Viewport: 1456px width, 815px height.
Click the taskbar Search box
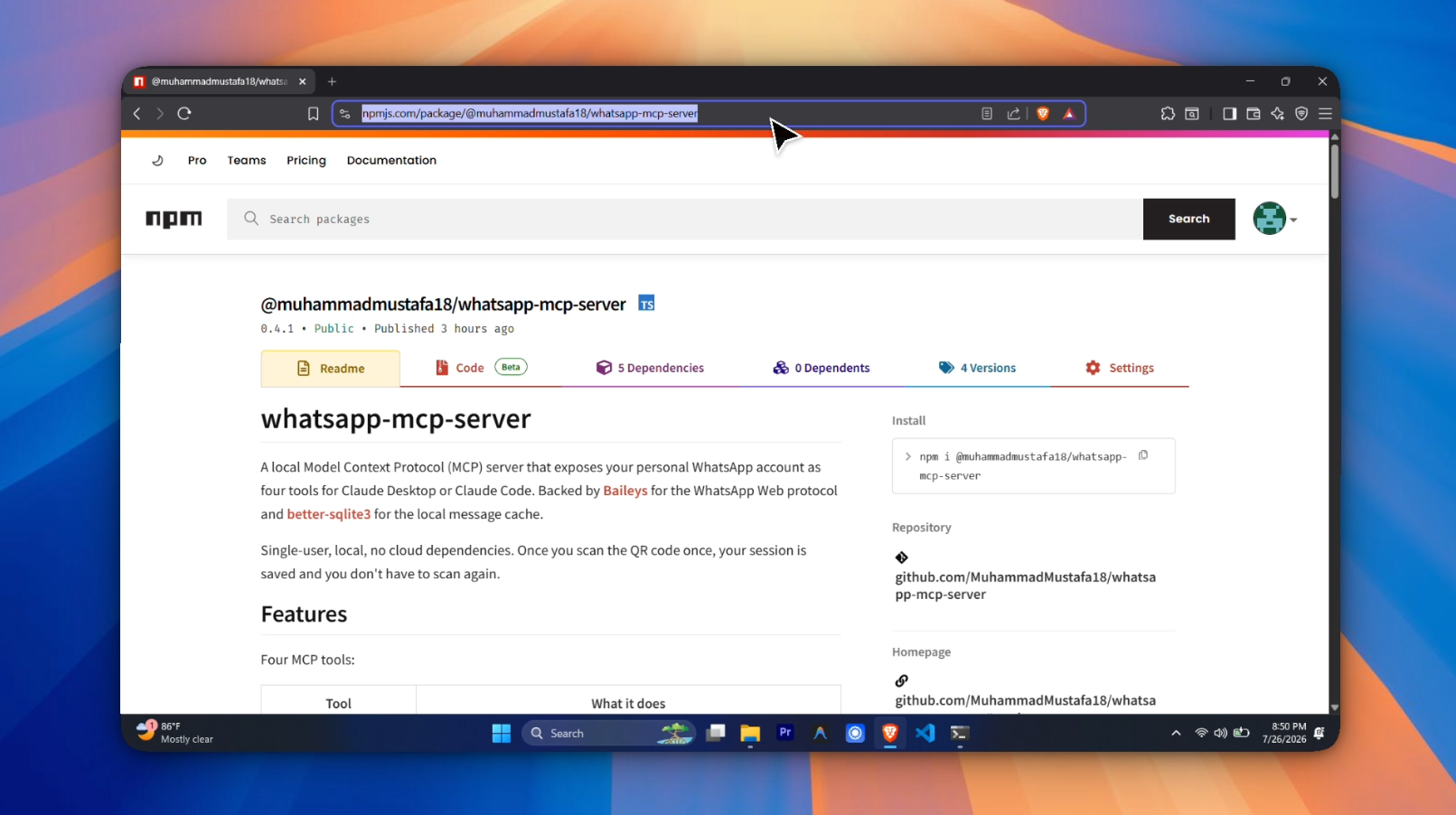[x=608, y=734]
